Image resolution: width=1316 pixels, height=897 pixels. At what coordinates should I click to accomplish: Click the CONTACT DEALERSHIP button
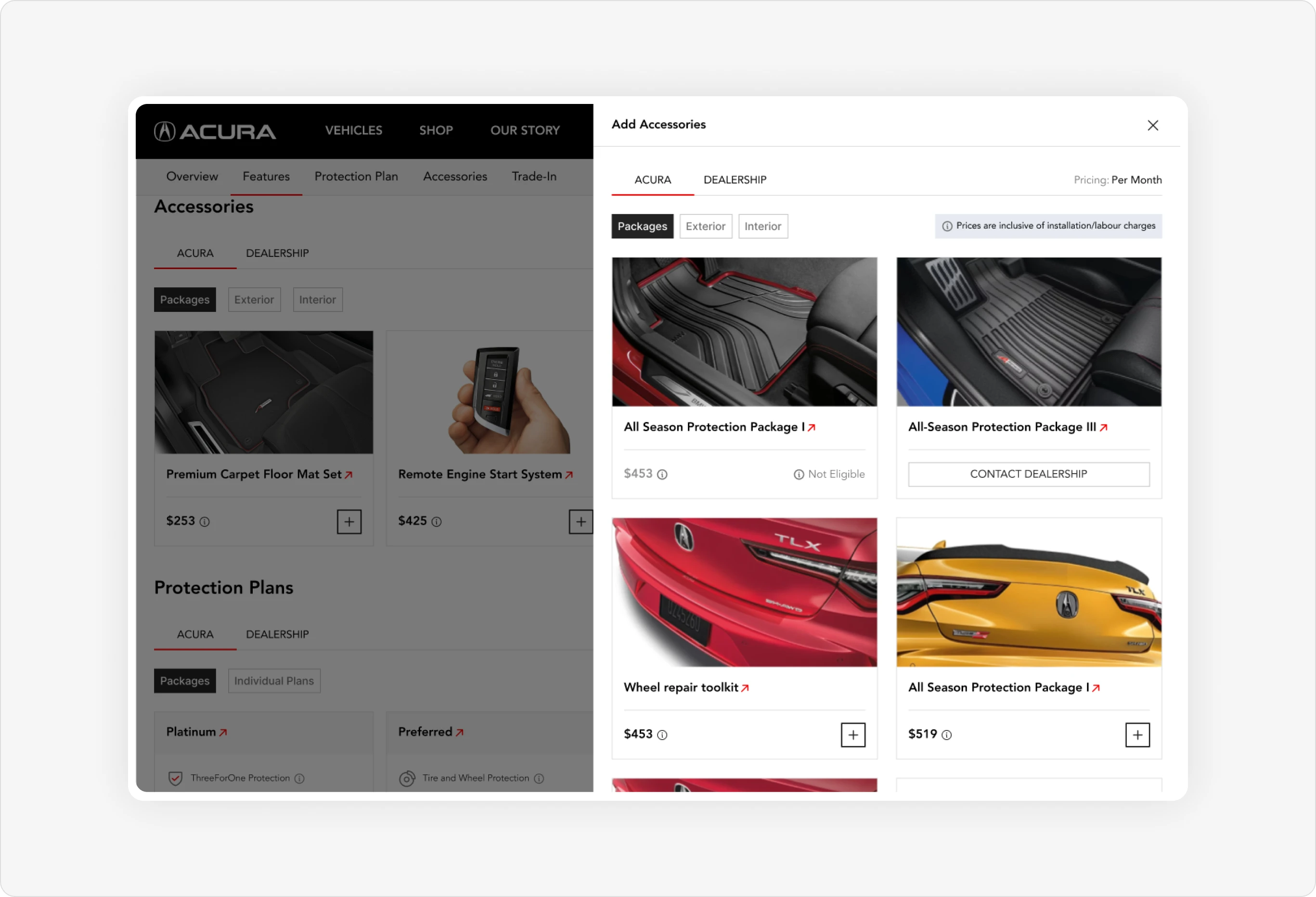(1028, 474)
